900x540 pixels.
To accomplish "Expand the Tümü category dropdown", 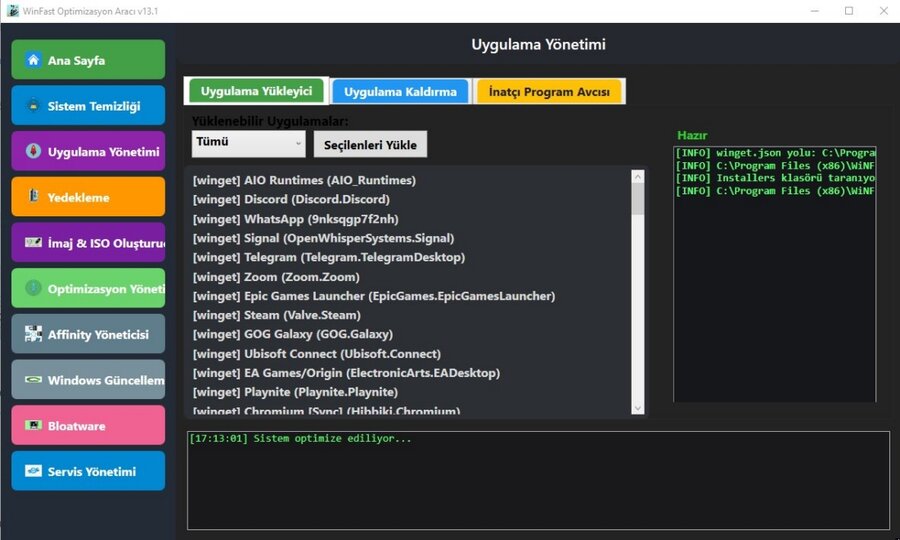I will pos(249,143).
